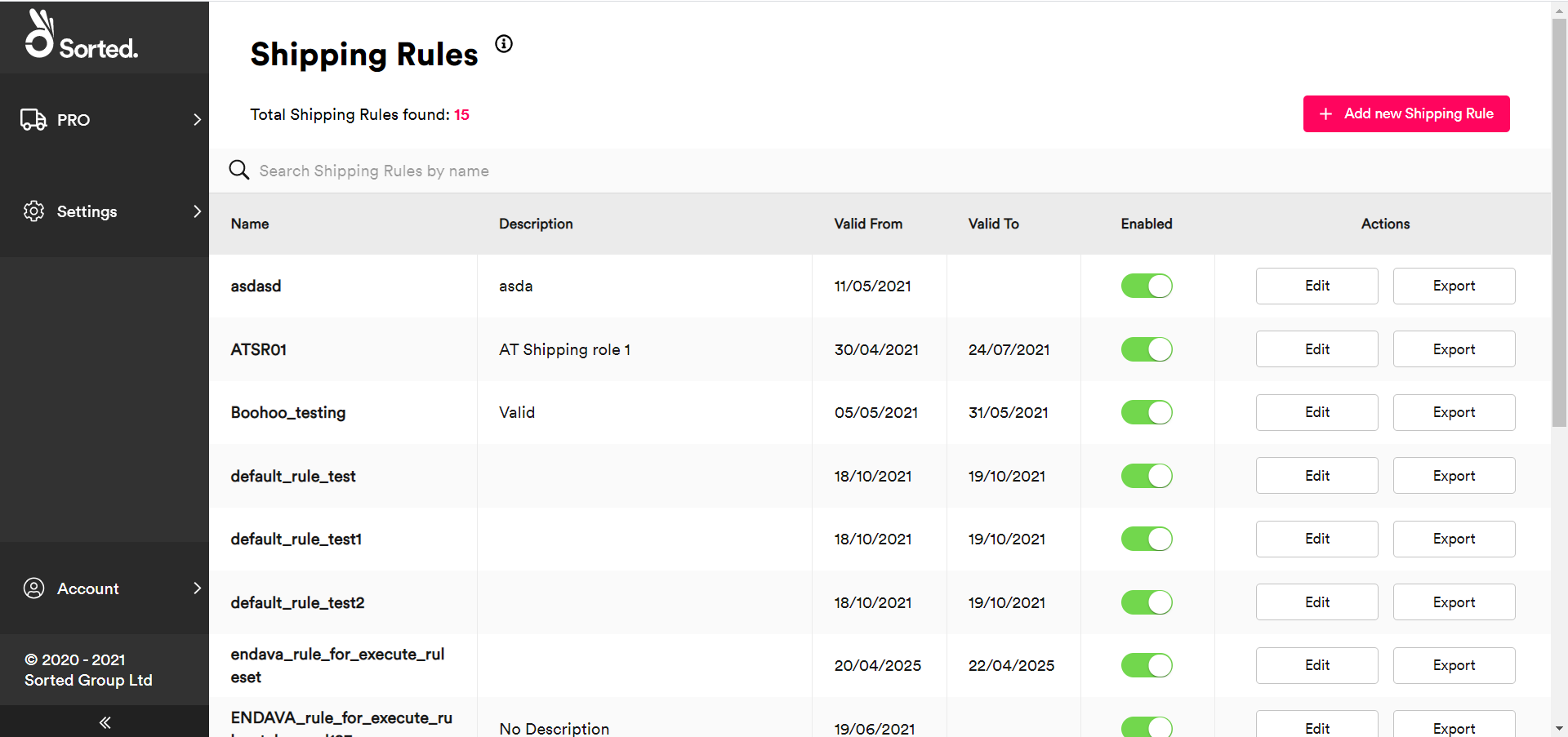Click the Valid To column header
1568x737 pixels.
994,224
